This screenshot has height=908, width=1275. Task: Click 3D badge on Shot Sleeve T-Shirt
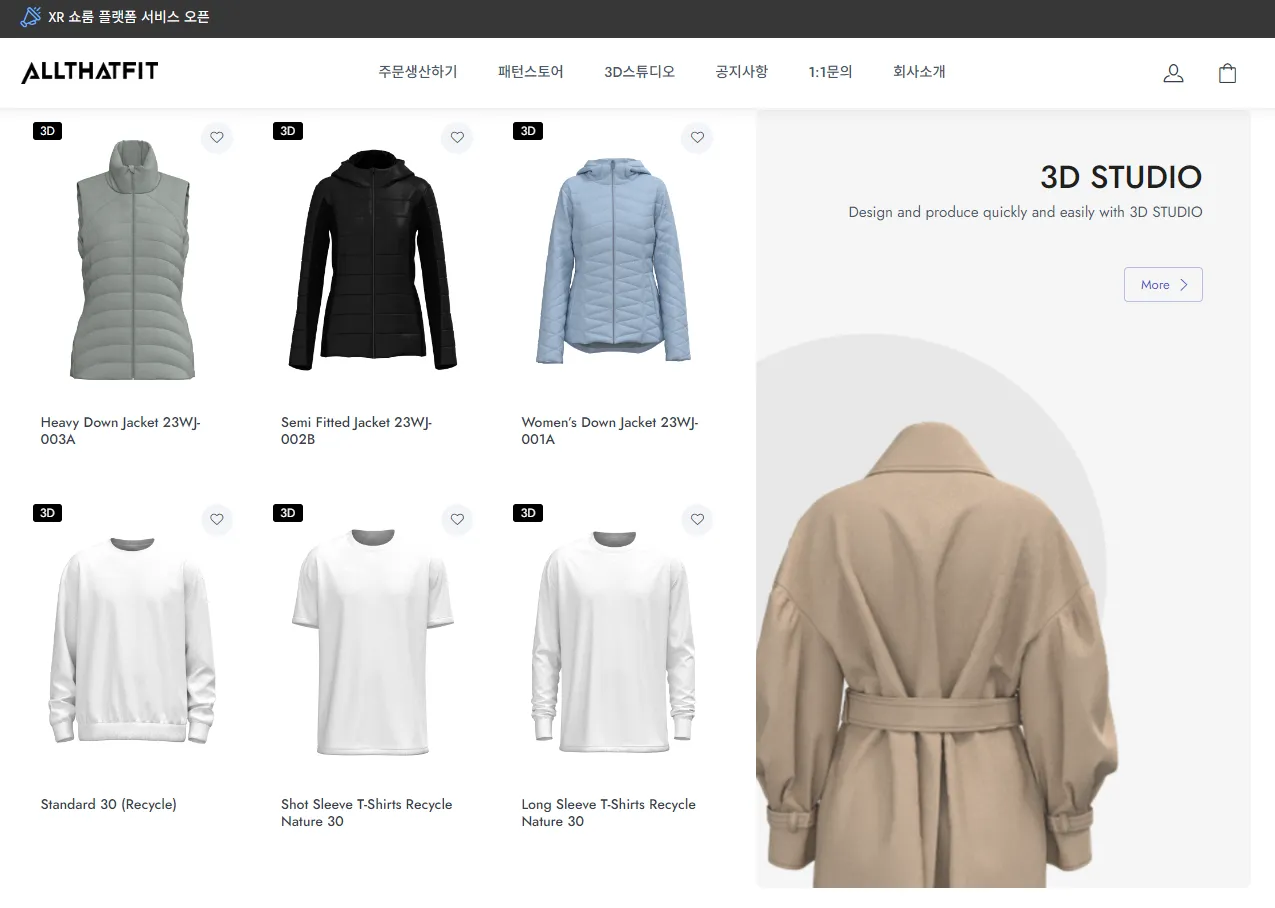(288, 513)
